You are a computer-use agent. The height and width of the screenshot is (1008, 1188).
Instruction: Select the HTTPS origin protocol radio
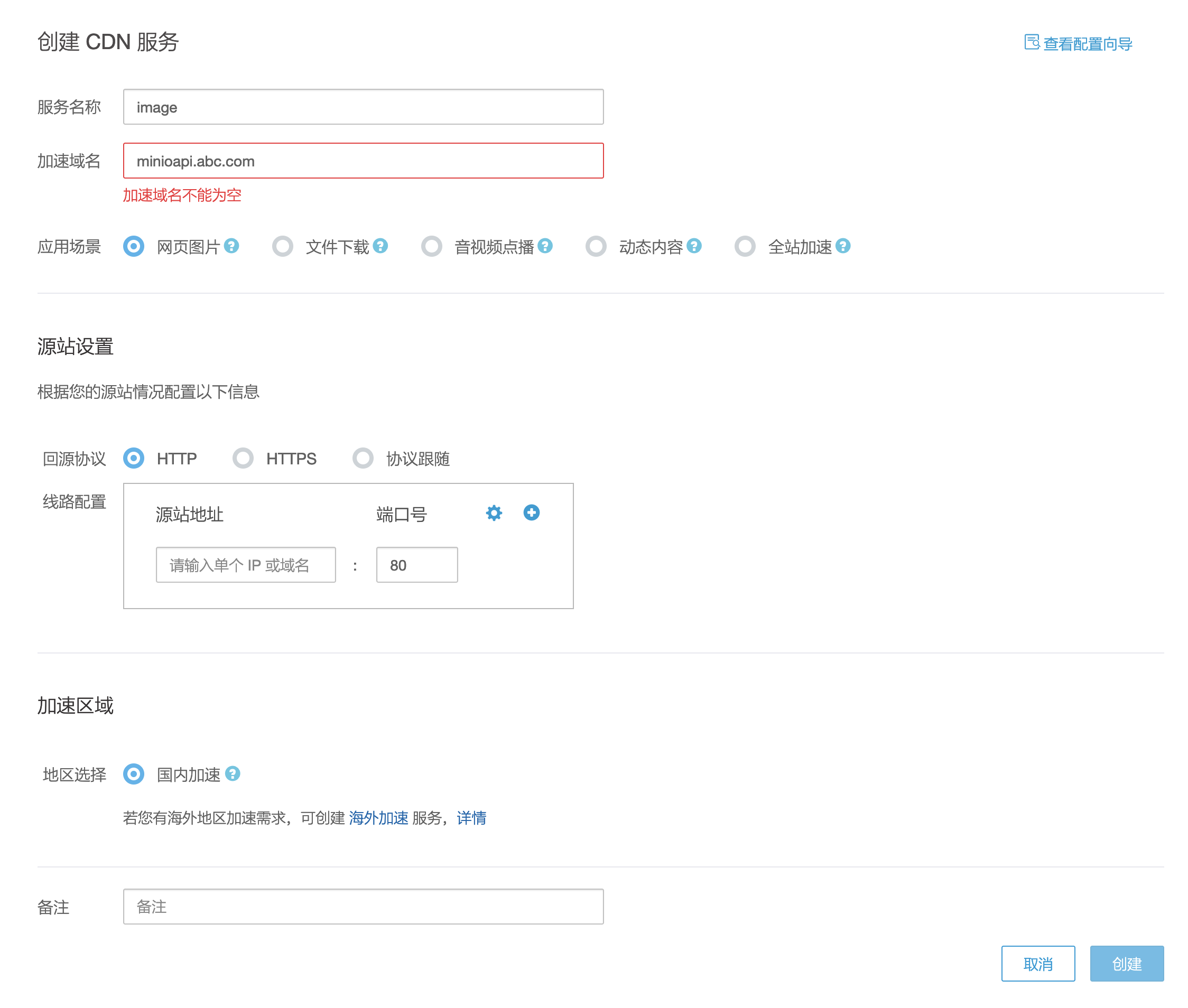pos(243,458)
